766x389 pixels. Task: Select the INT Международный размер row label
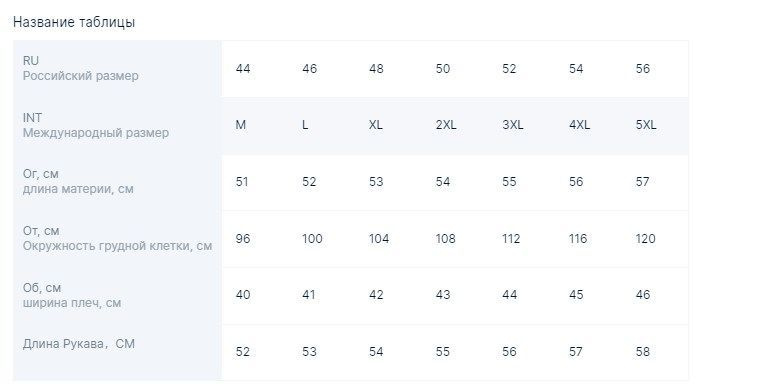point(96,125)
